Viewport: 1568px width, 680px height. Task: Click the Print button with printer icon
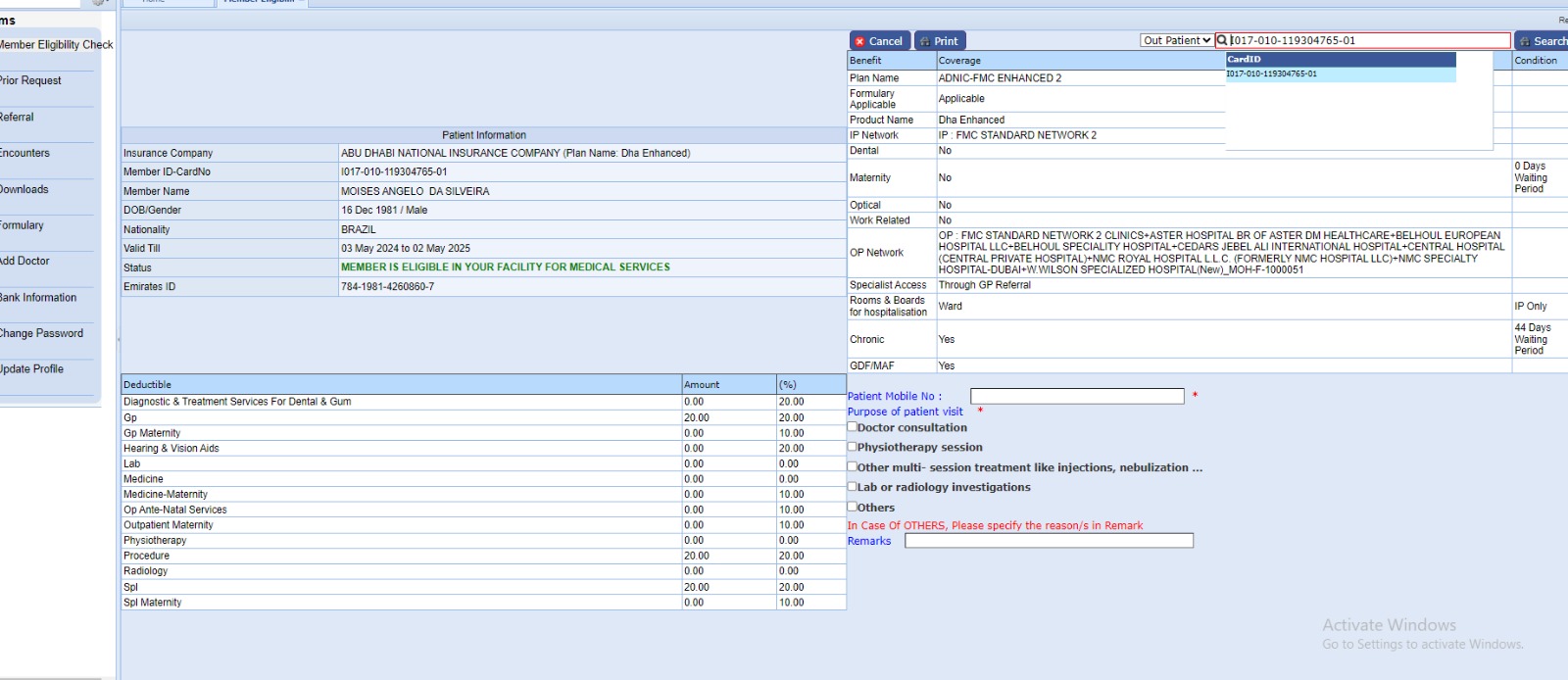939,41
